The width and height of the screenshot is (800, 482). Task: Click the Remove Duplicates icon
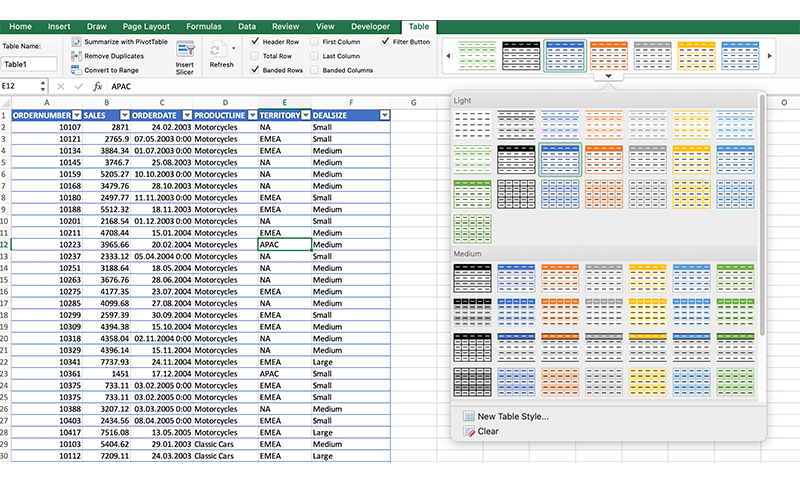coord(77,56)
